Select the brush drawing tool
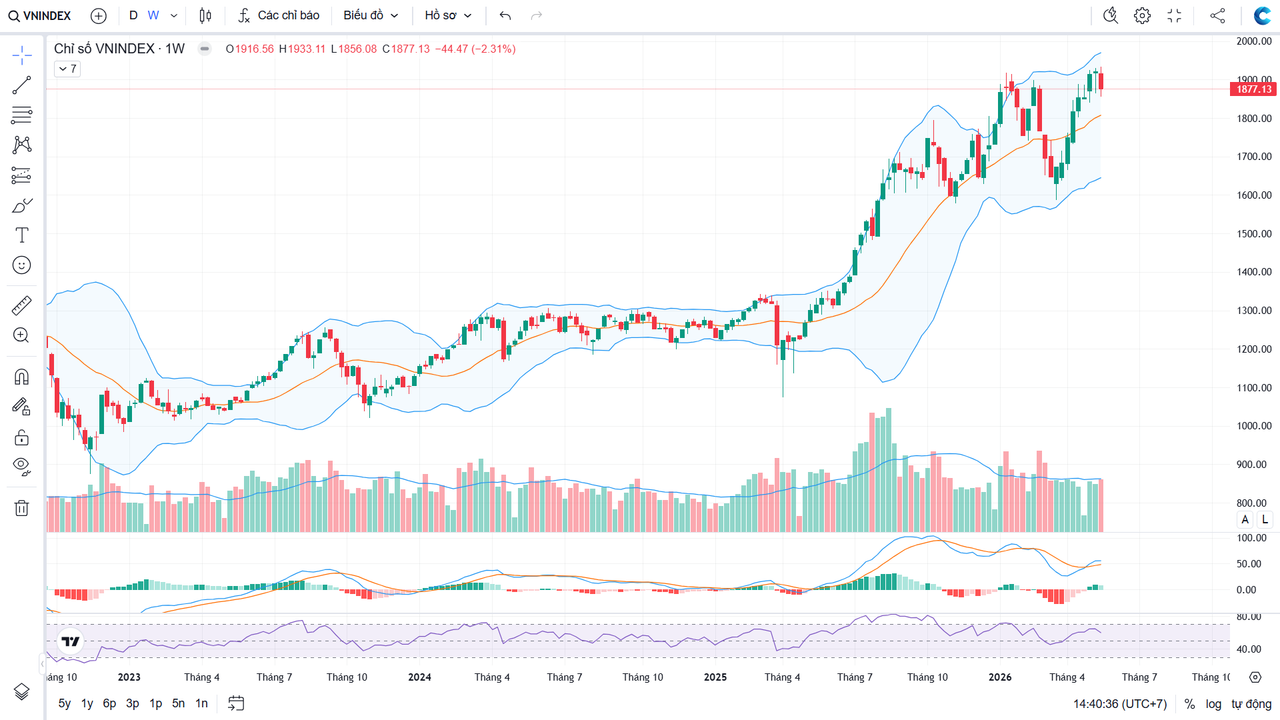Viewport: 1280px width, 720px height. pyautogui.click(x=21, y=205)
